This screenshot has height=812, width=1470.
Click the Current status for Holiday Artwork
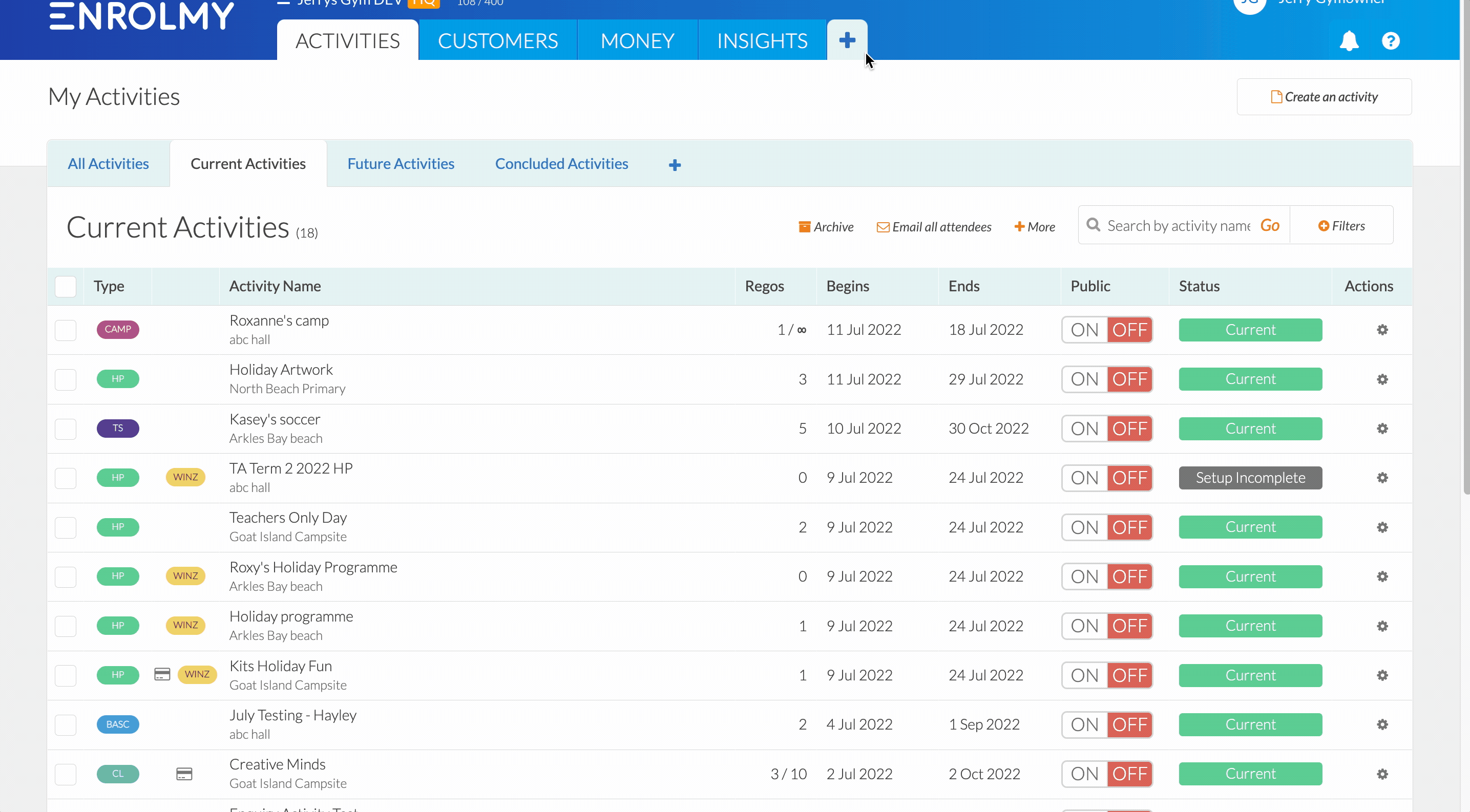(1250, 379)
